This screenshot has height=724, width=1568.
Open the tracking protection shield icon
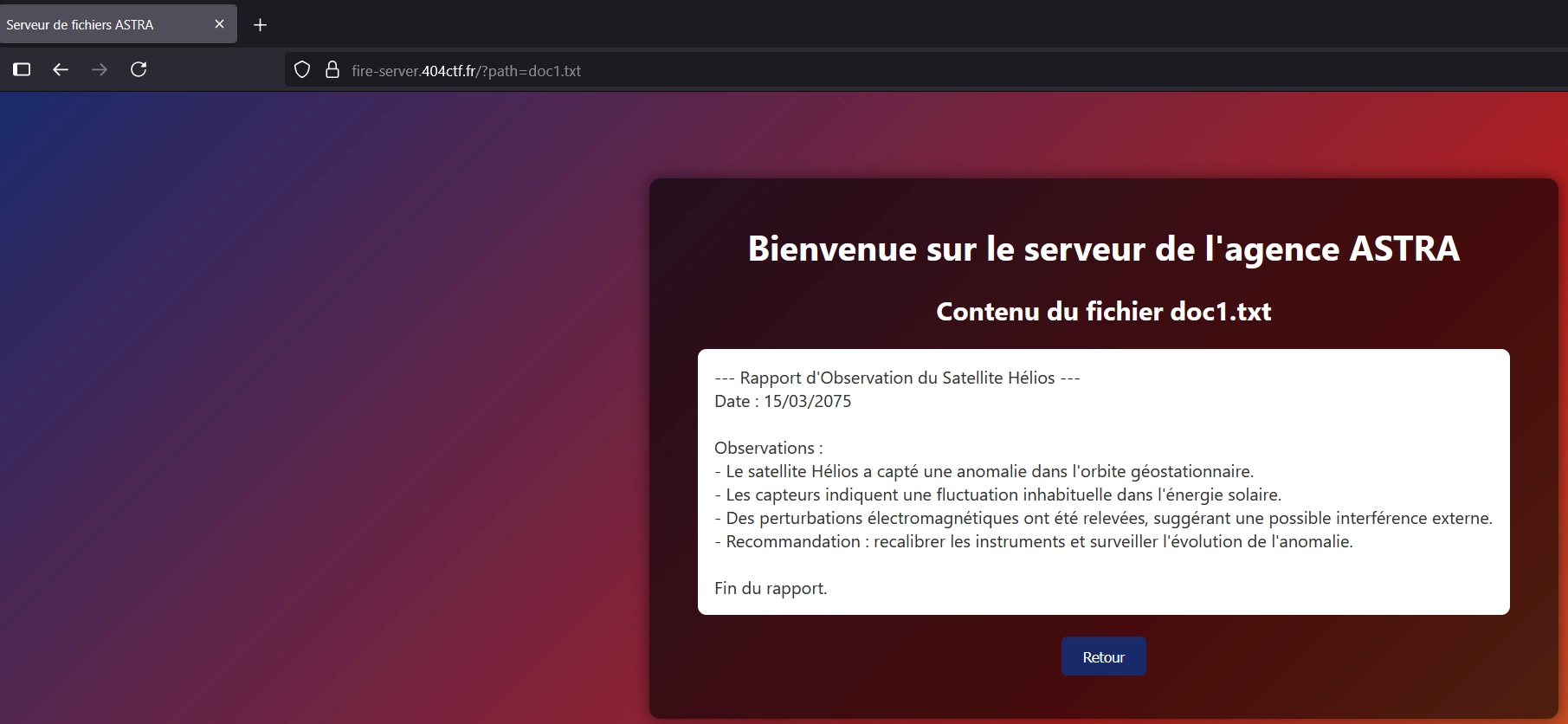click(302, 70)
